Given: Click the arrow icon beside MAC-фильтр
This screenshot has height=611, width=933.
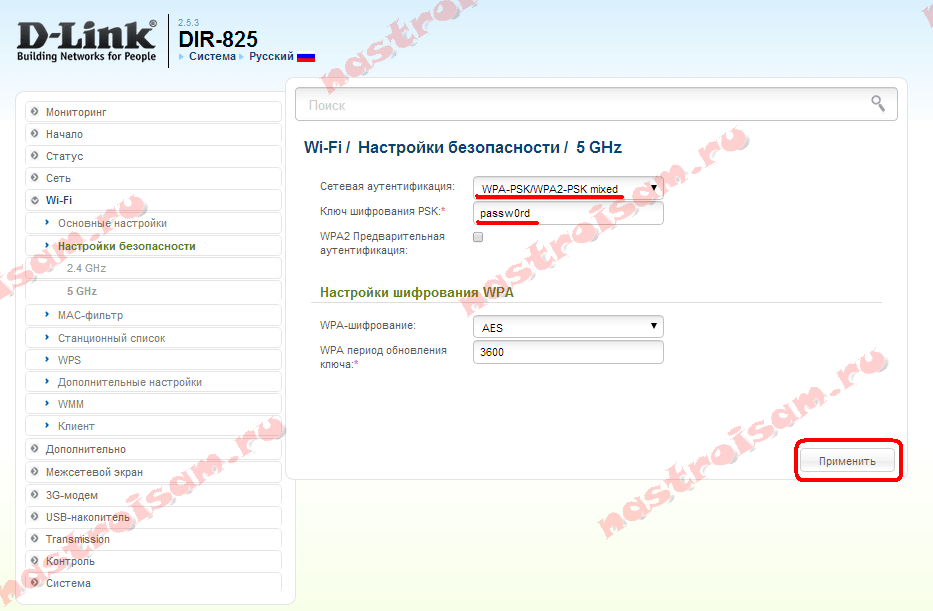Looking at the screenshot, I should tap(47, 315).
